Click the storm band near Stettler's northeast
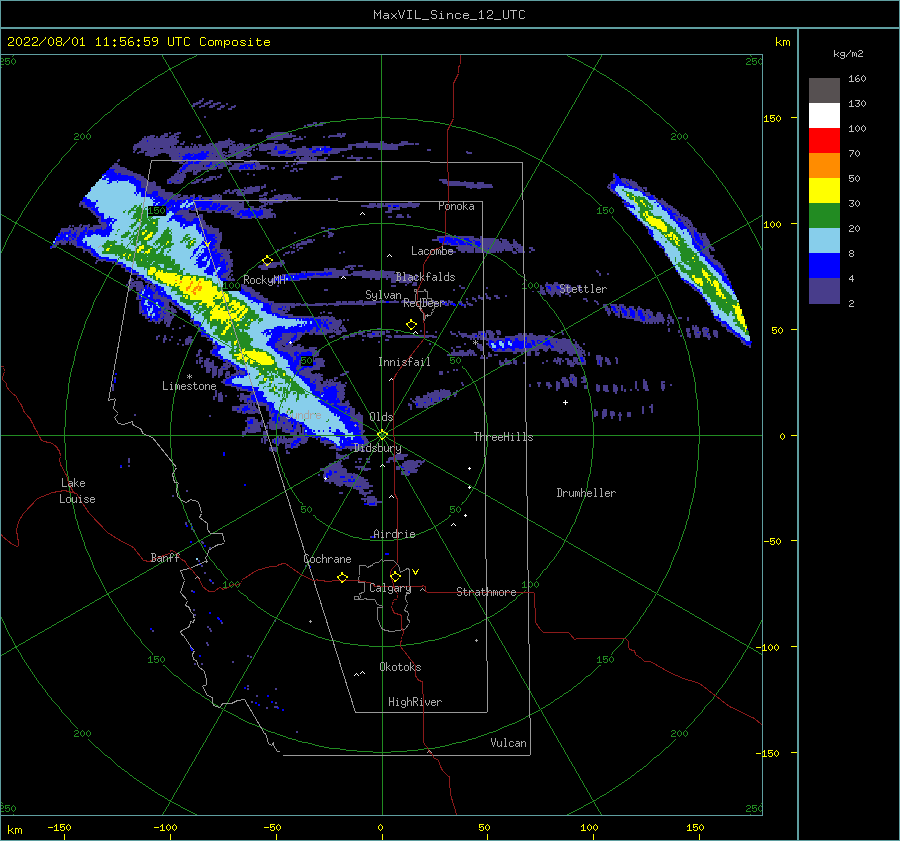This screenshot has width=900, height=841. click(x=680, y=258)
